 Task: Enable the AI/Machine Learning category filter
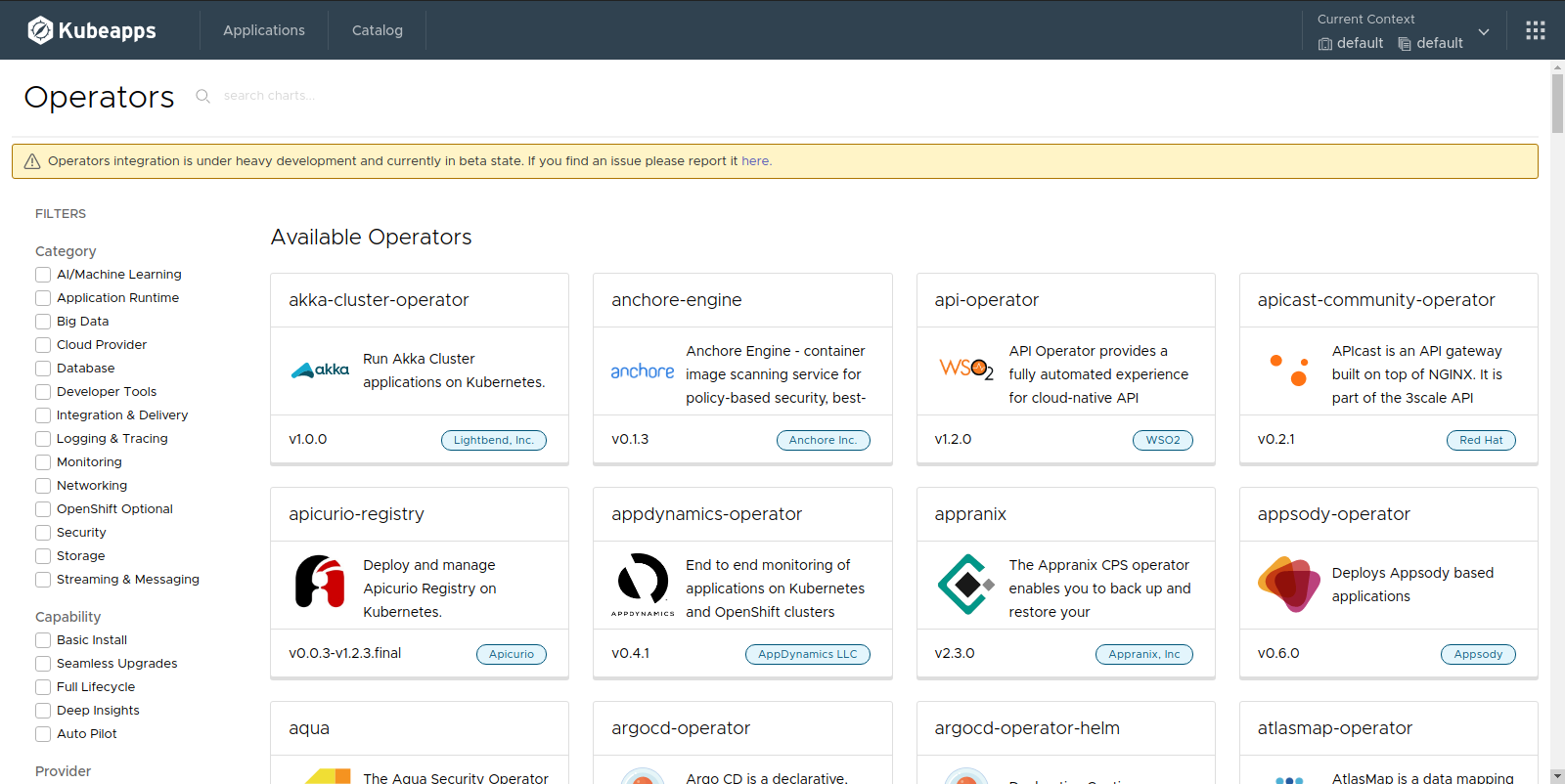(x=43, y=275)
